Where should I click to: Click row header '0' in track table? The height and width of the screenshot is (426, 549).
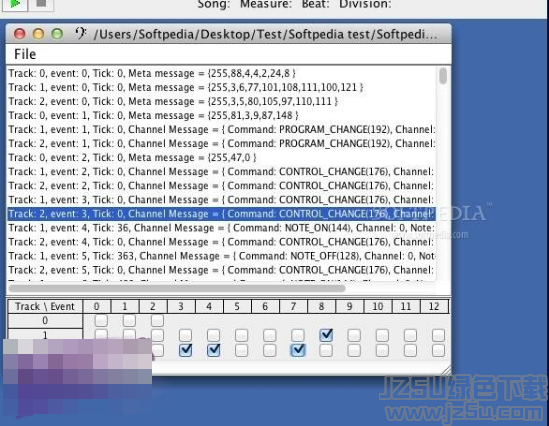click(x=45, y=320)
